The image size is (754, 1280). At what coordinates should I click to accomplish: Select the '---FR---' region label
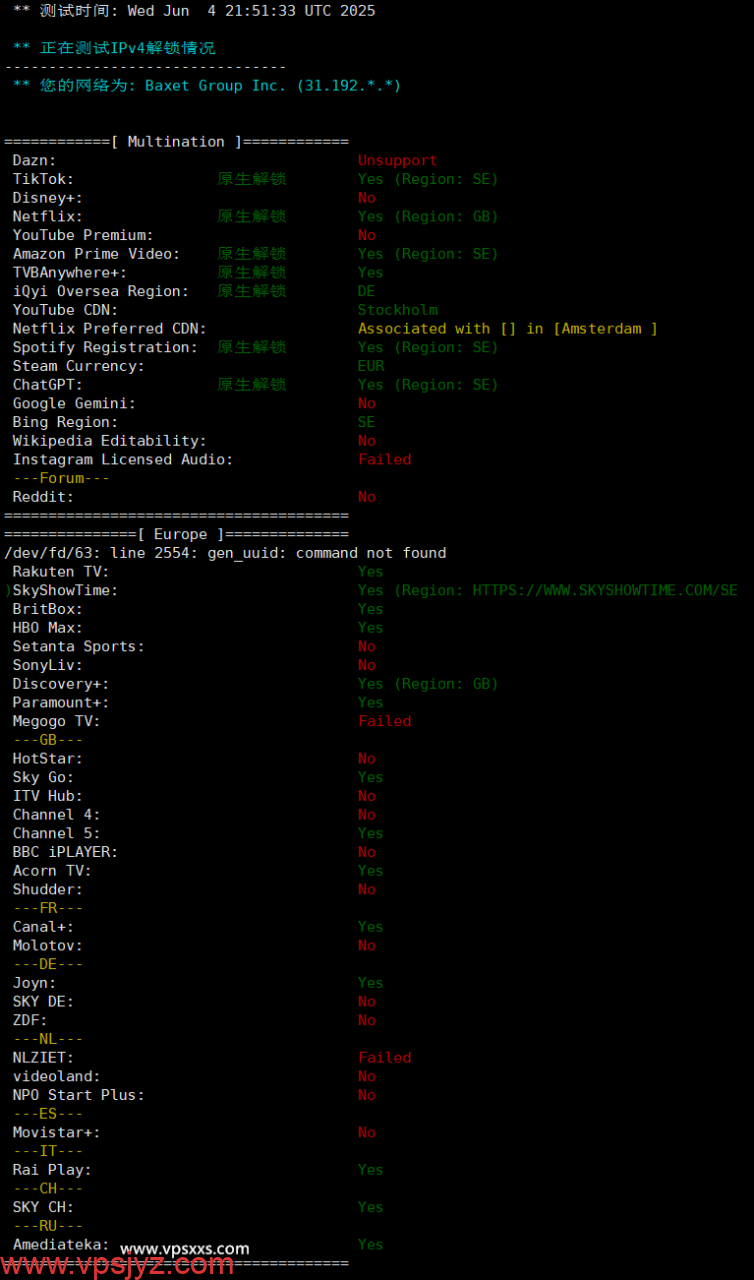pyautogui.click(x=48, y=908)
